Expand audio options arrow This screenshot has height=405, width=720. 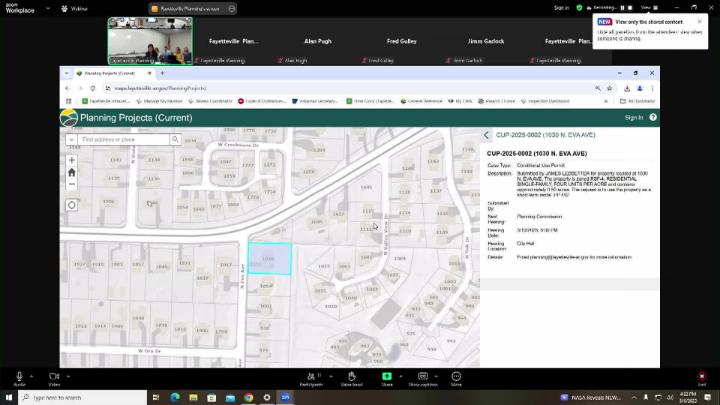(31, 376)
